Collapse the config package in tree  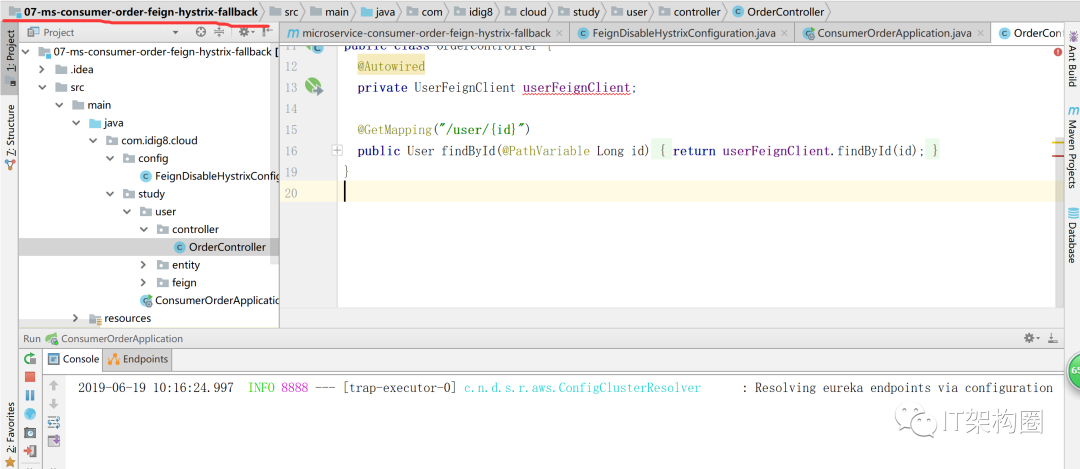[110, 158]
